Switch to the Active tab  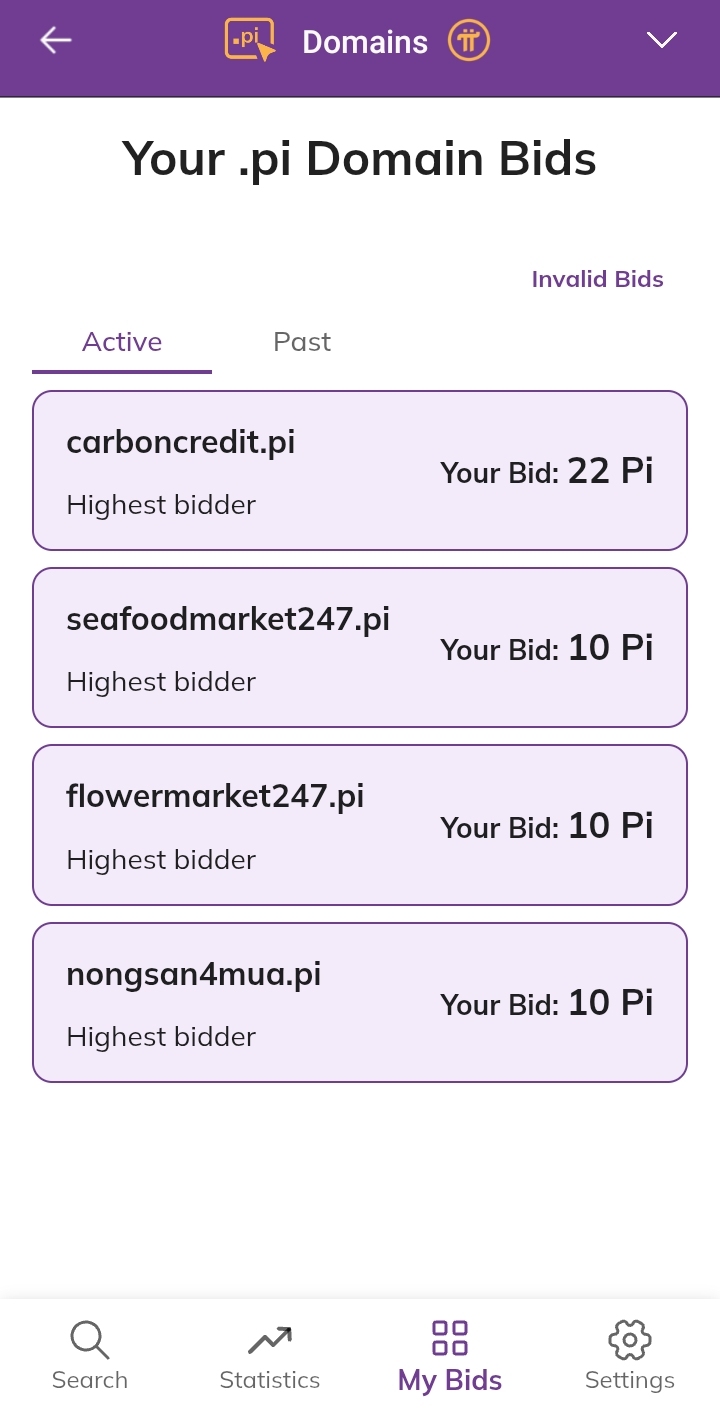122,342
